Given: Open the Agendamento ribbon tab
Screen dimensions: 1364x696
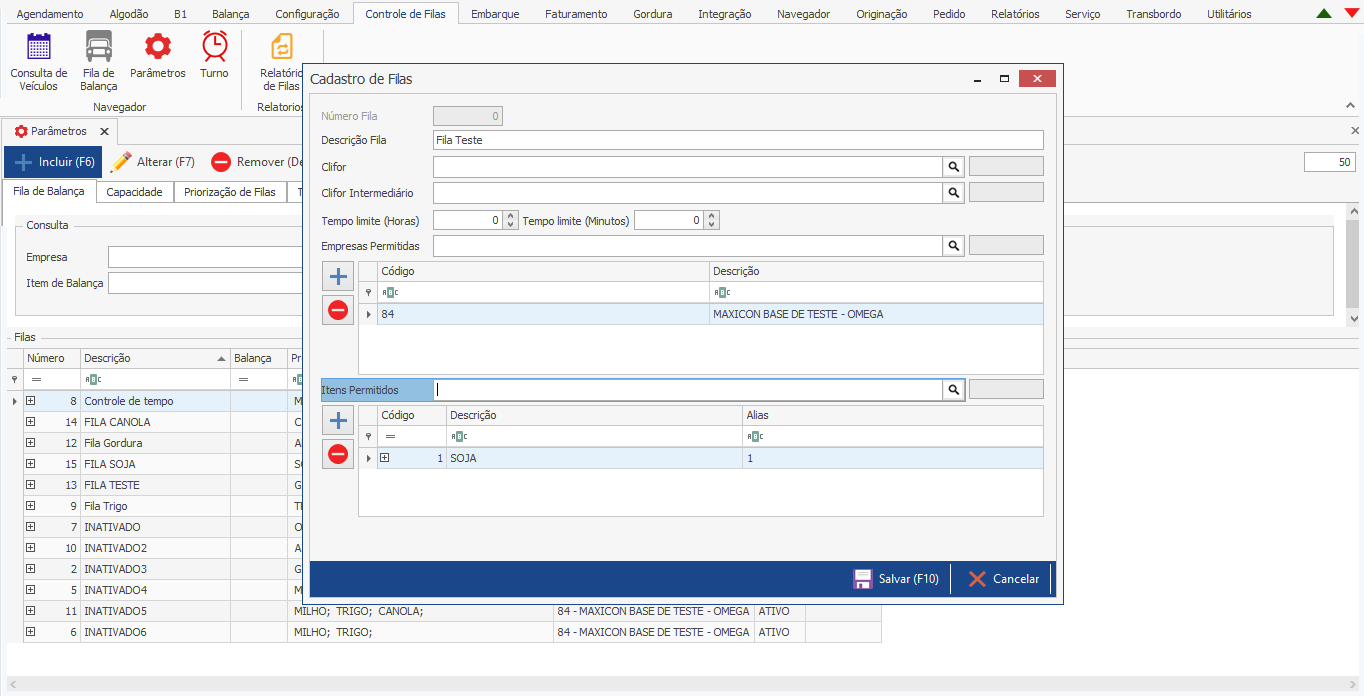Looking at the screenshot, I should point(50,14).
